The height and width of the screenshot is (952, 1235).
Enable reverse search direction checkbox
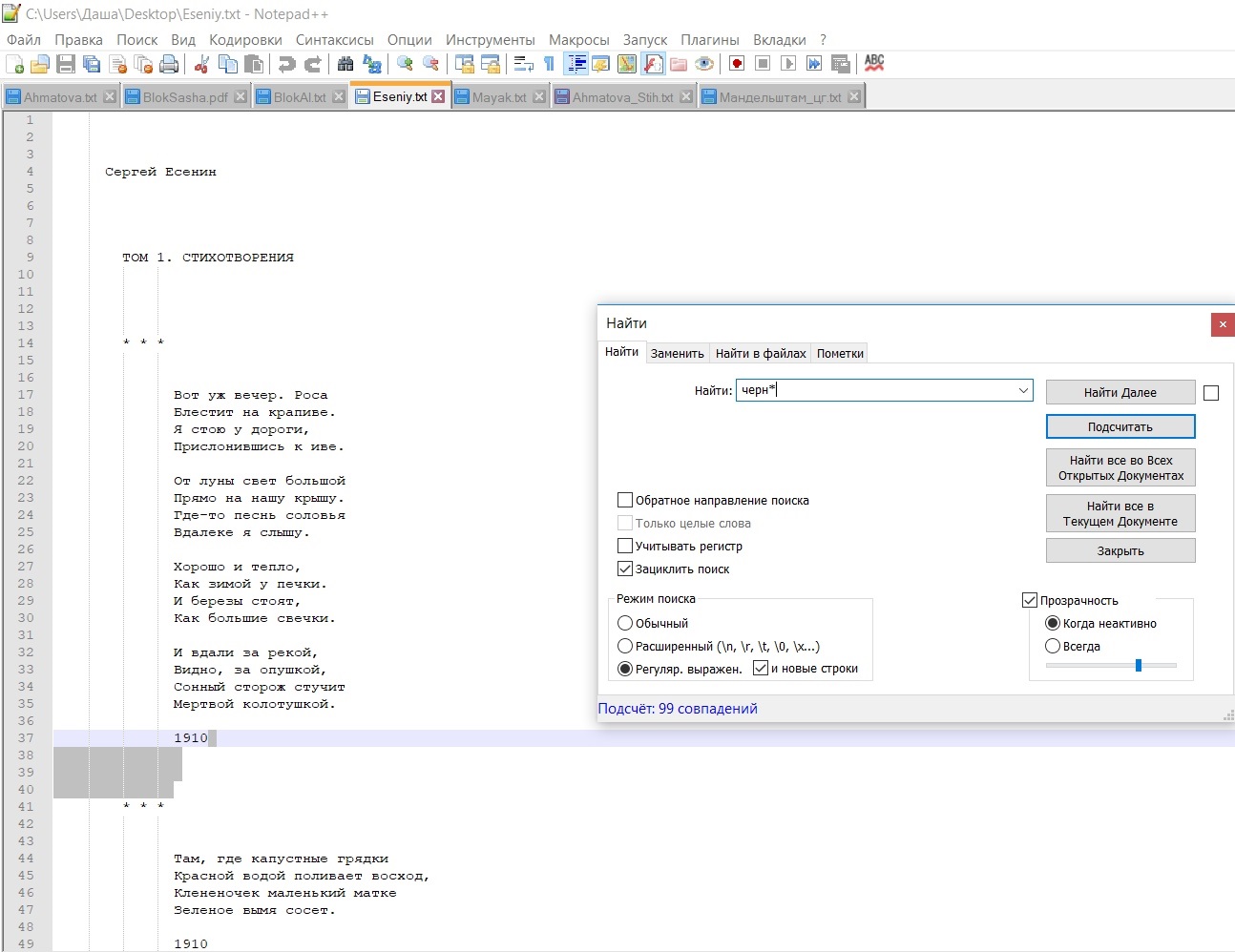pyautogui.click(x=625, y=500)
